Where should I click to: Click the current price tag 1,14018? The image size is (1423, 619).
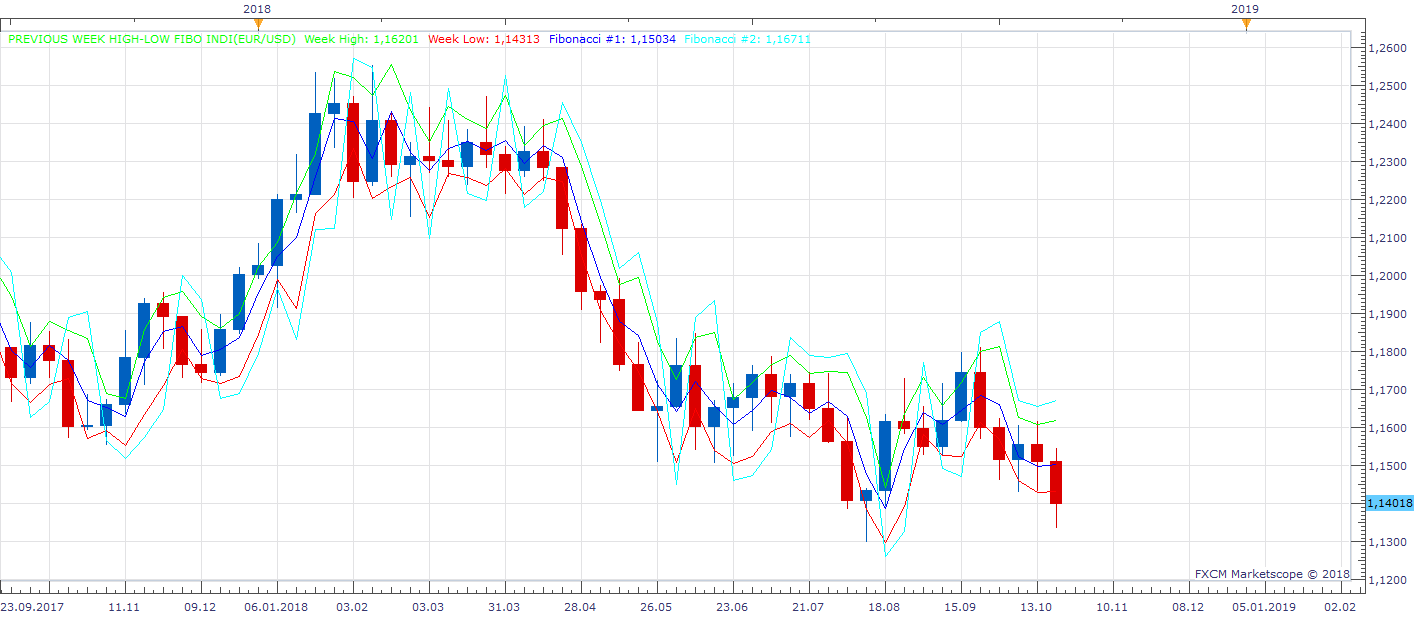(x=1392, y=503)
